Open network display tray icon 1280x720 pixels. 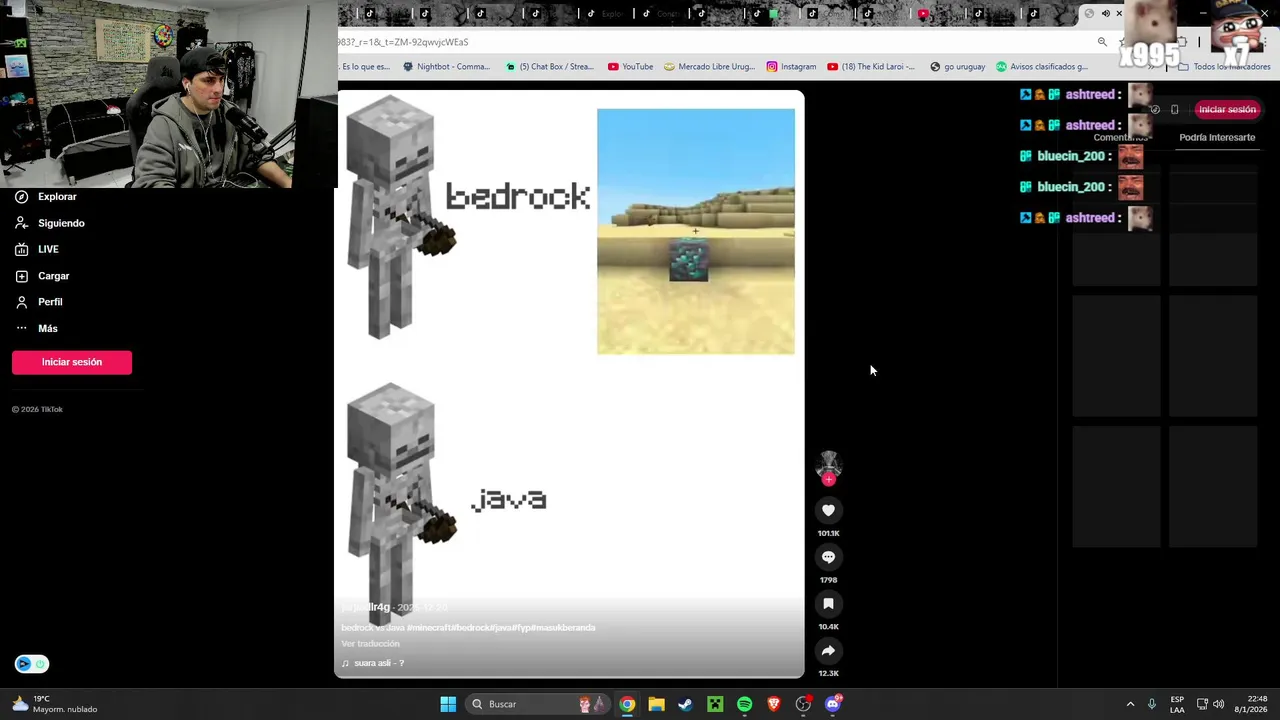[1202, 704]
